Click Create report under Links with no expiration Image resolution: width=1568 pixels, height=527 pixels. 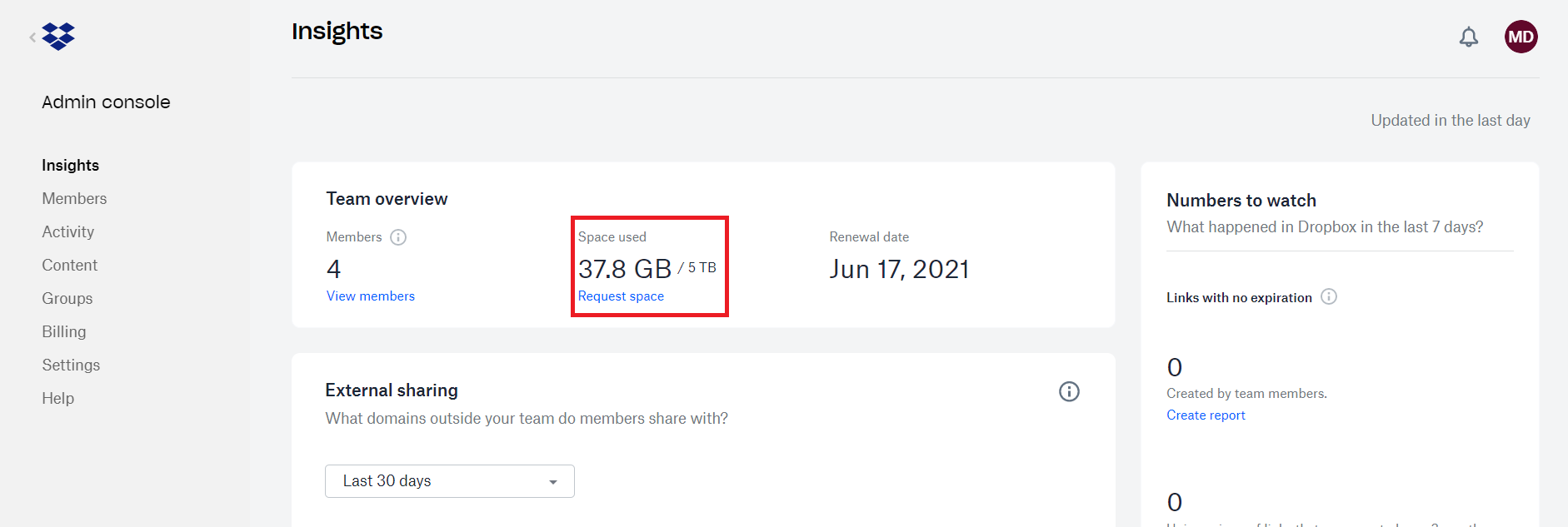(1206, 415)
